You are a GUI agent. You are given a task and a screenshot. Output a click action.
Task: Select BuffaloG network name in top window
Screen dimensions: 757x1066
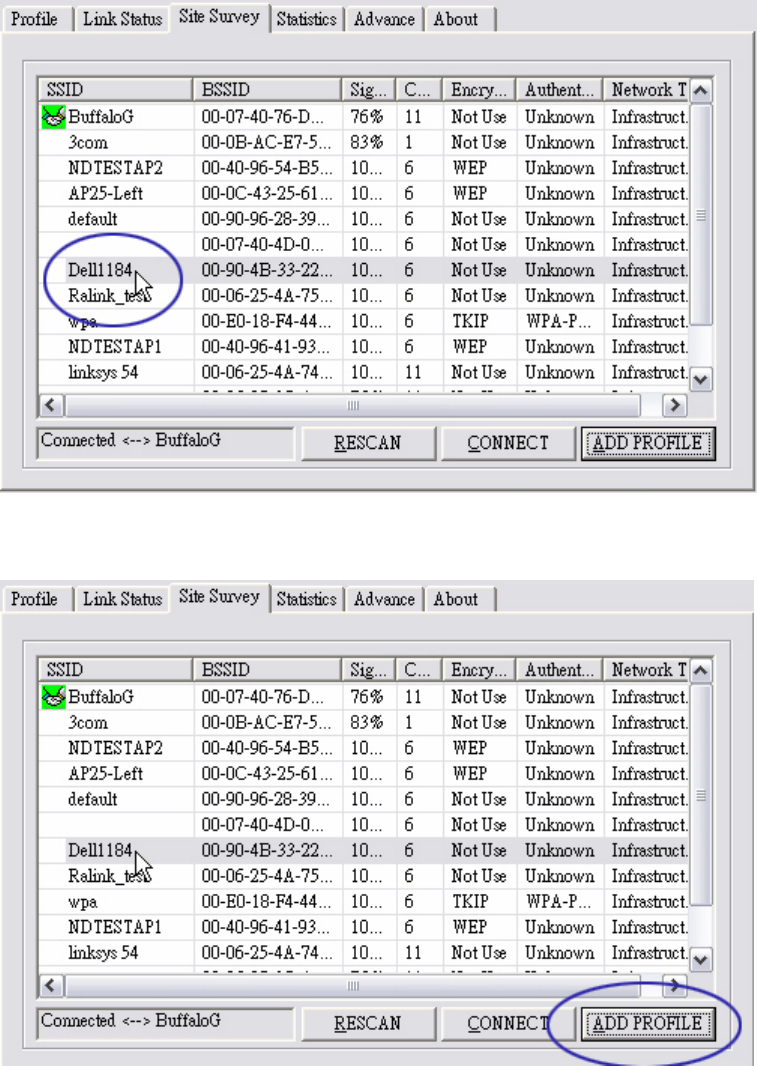(x=101, y=117)
